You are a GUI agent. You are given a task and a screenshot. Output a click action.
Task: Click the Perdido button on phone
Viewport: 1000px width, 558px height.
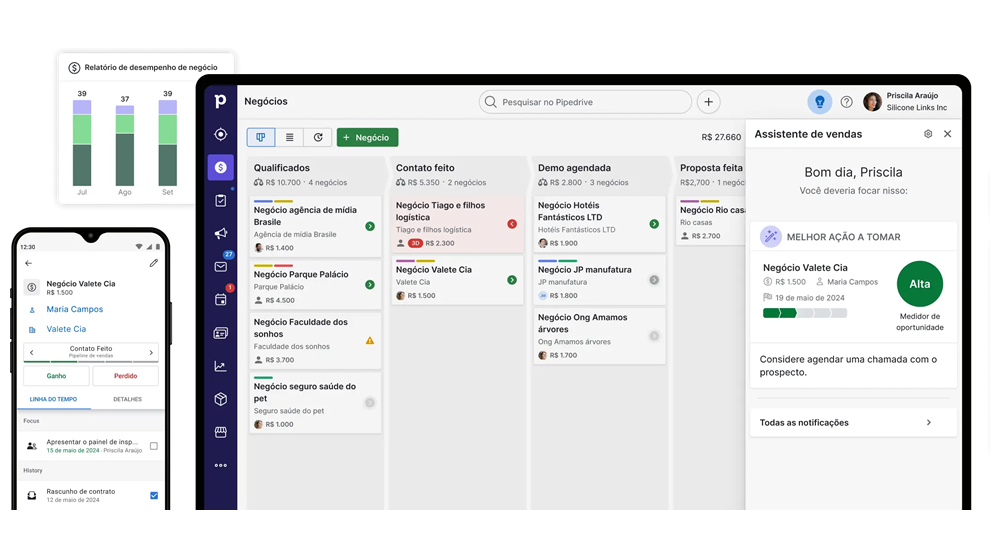tap(126, 376)
